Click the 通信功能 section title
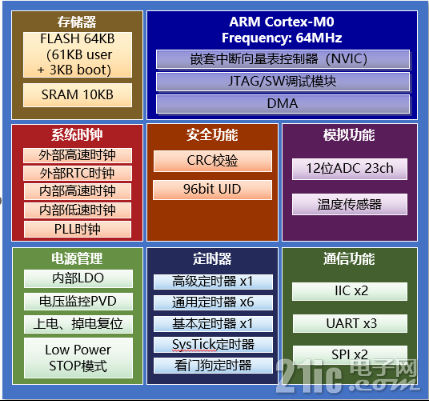 [x=349, y=259]
